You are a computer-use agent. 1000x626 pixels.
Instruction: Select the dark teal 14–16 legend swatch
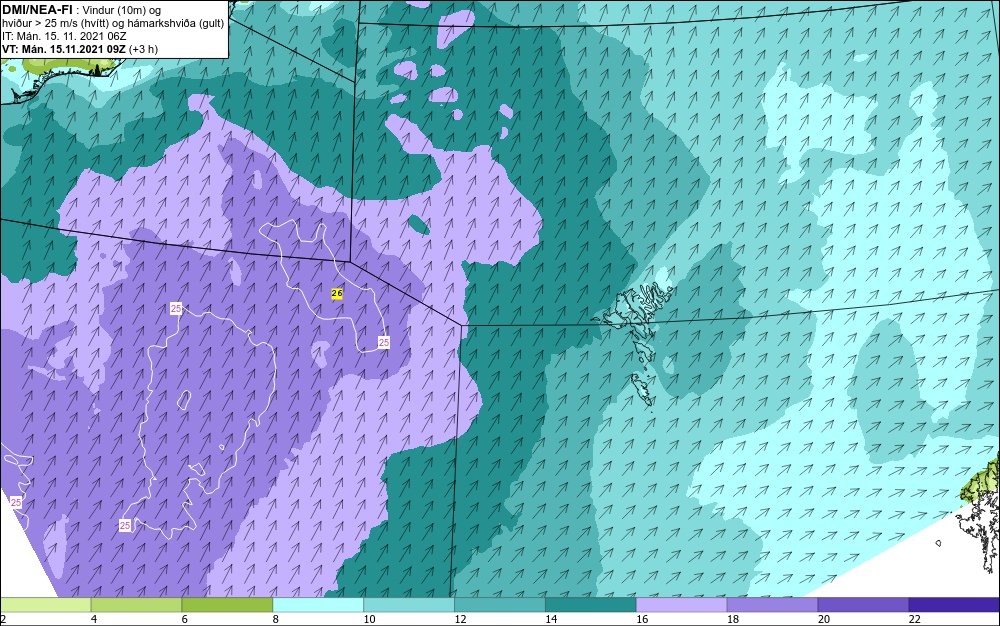[x=591, y=605]
